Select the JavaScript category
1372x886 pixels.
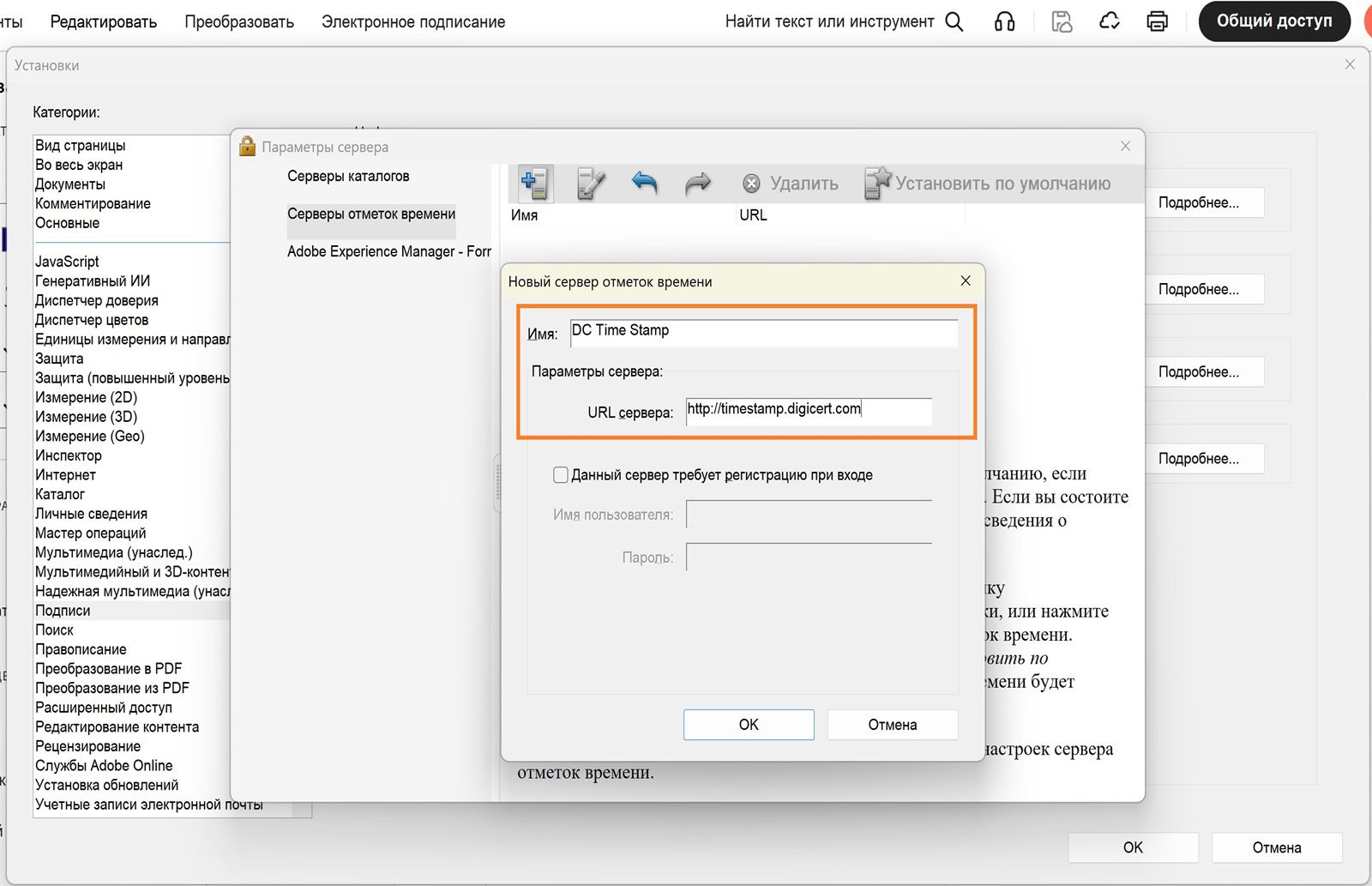click(67, 262)
